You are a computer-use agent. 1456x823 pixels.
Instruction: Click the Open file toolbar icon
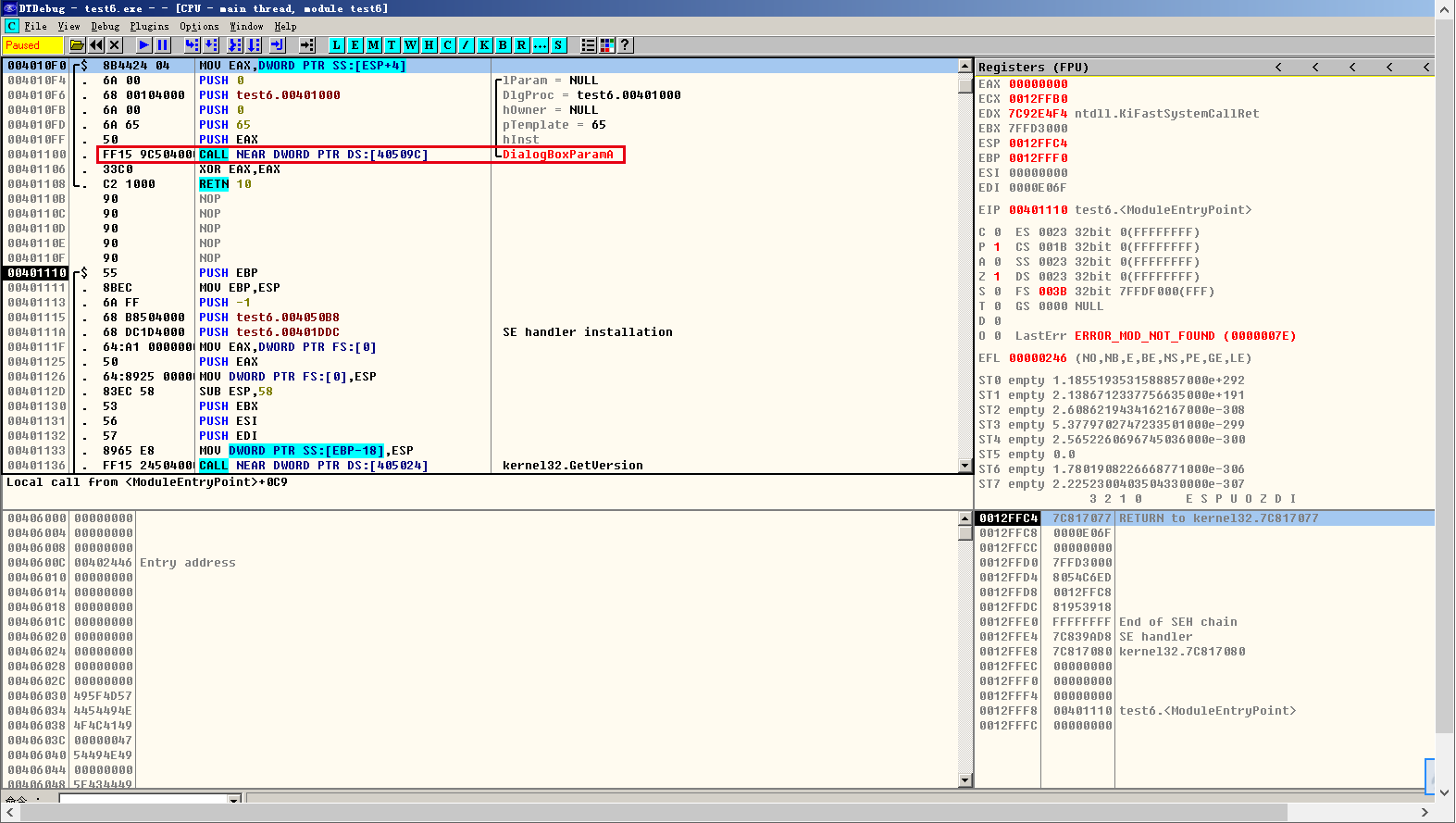78,44
